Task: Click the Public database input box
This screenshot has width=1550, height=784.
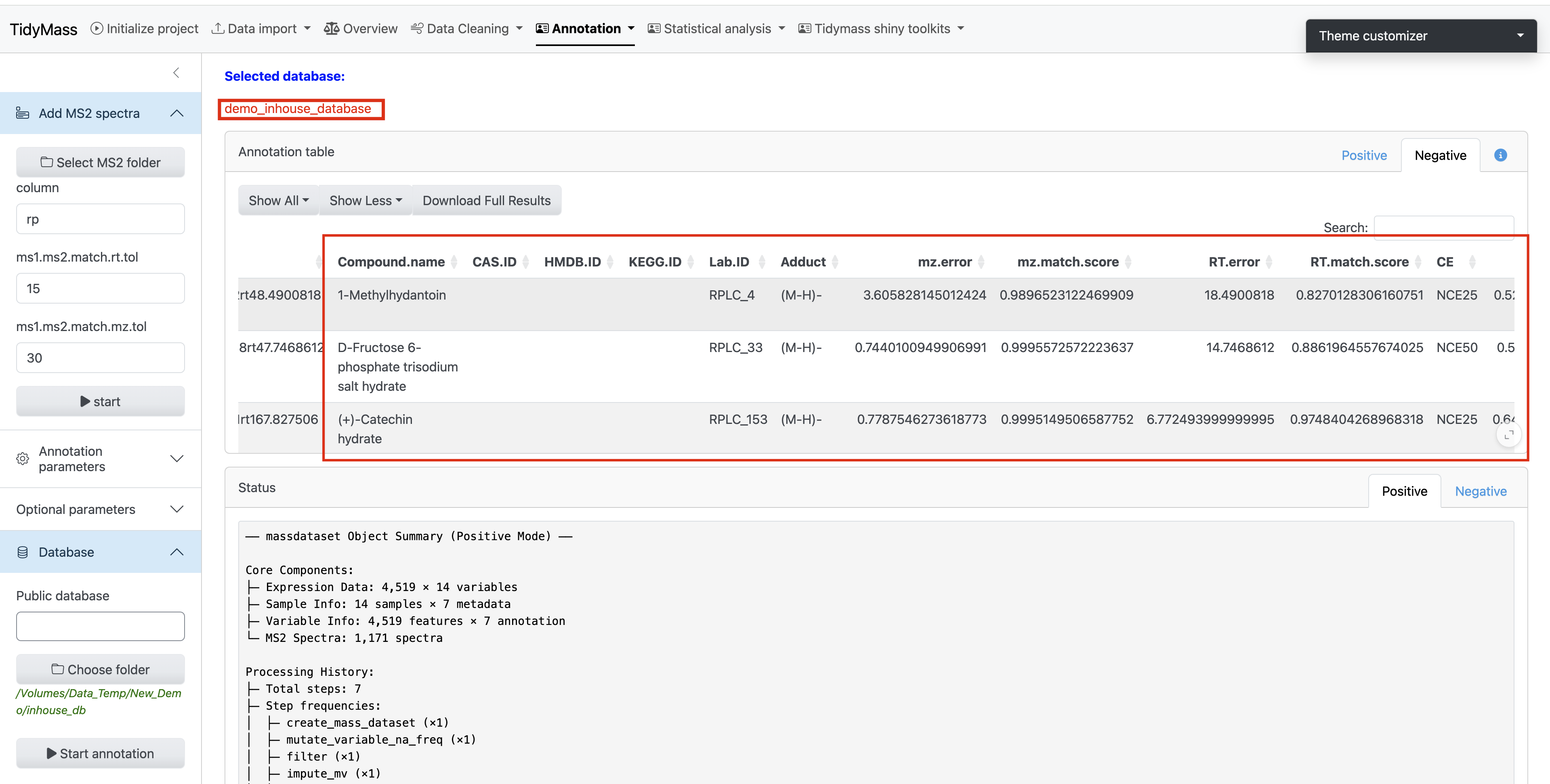Action: tap(101, 627)
